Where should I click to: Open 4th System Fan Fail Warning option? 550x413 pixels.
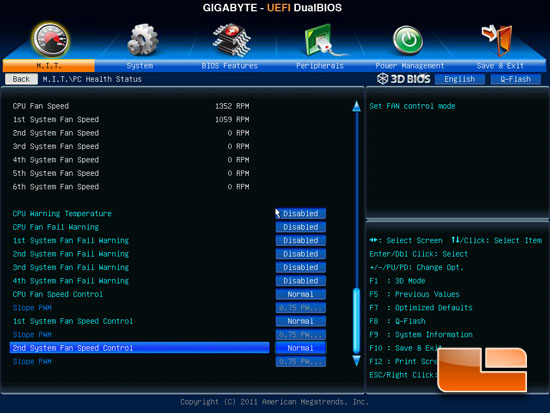(301, 281)
